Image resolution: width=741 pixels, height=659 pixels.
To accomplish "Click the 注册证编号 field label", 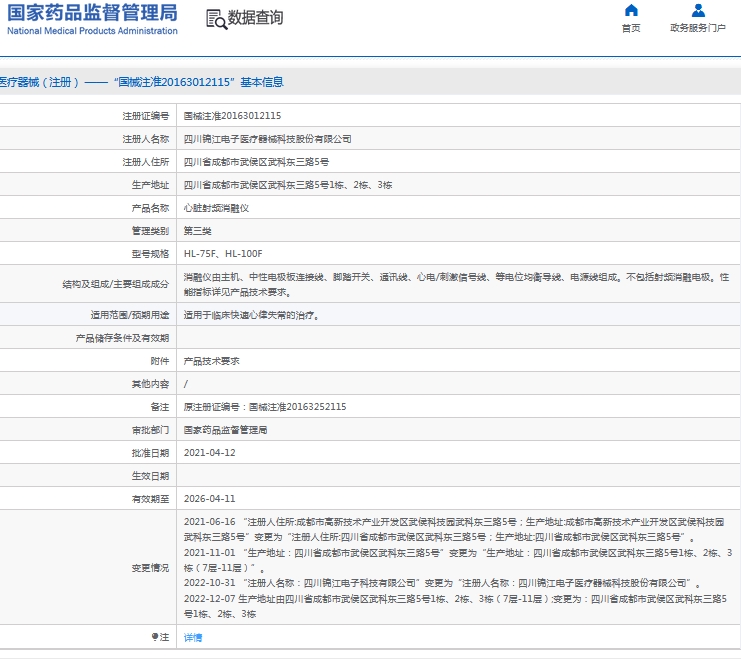I will (x=146, y=116).
